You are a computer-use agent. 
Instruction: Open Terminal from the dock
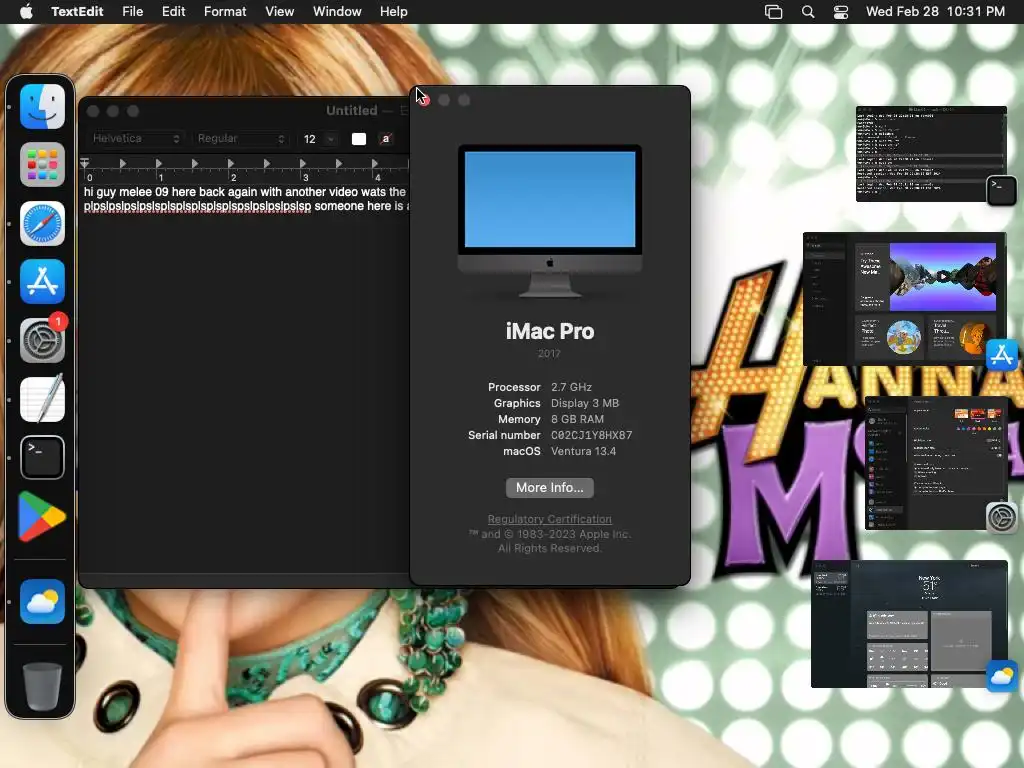[42, 457]
